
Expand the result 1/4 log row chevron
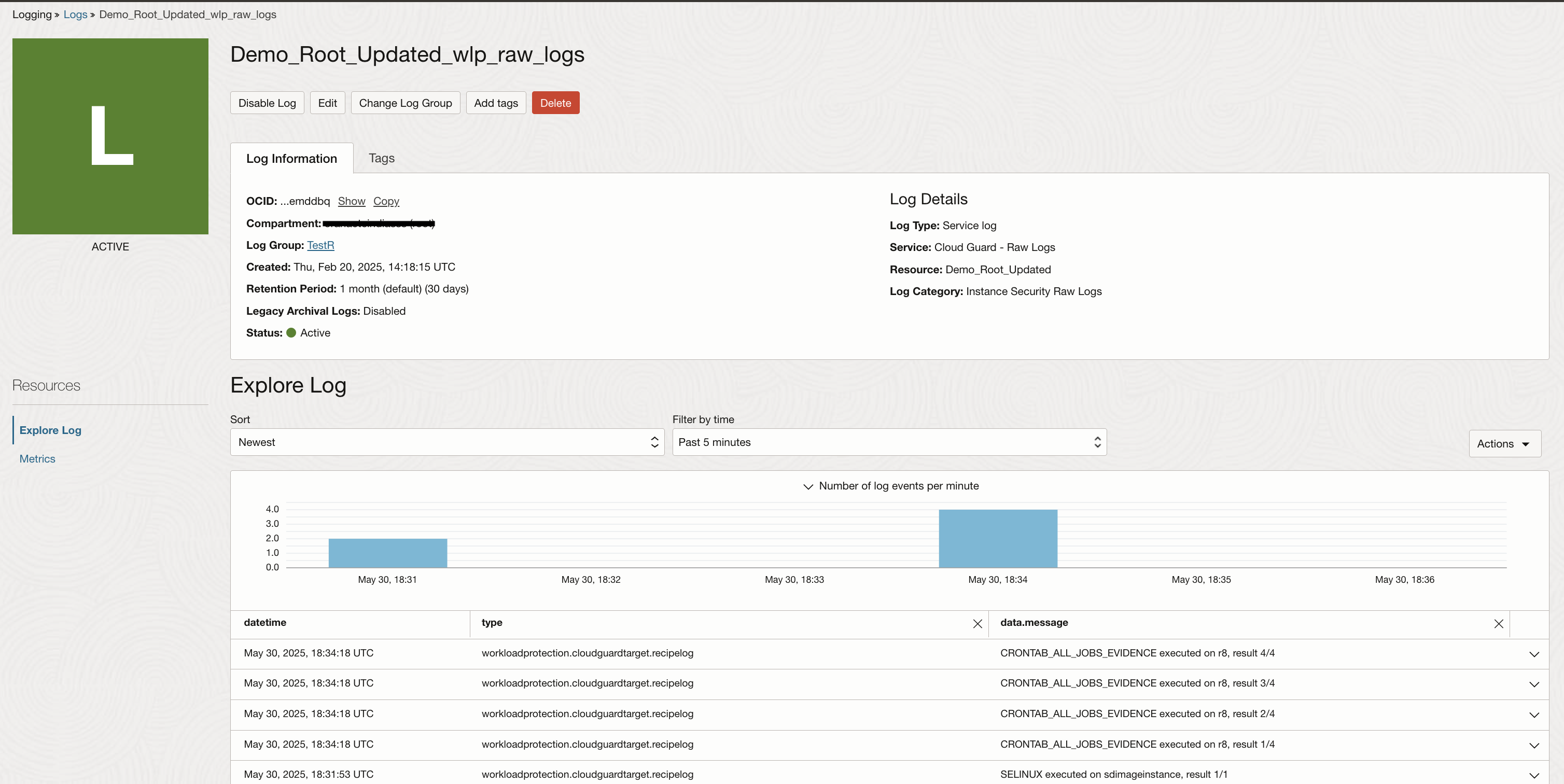point(1533,745)
